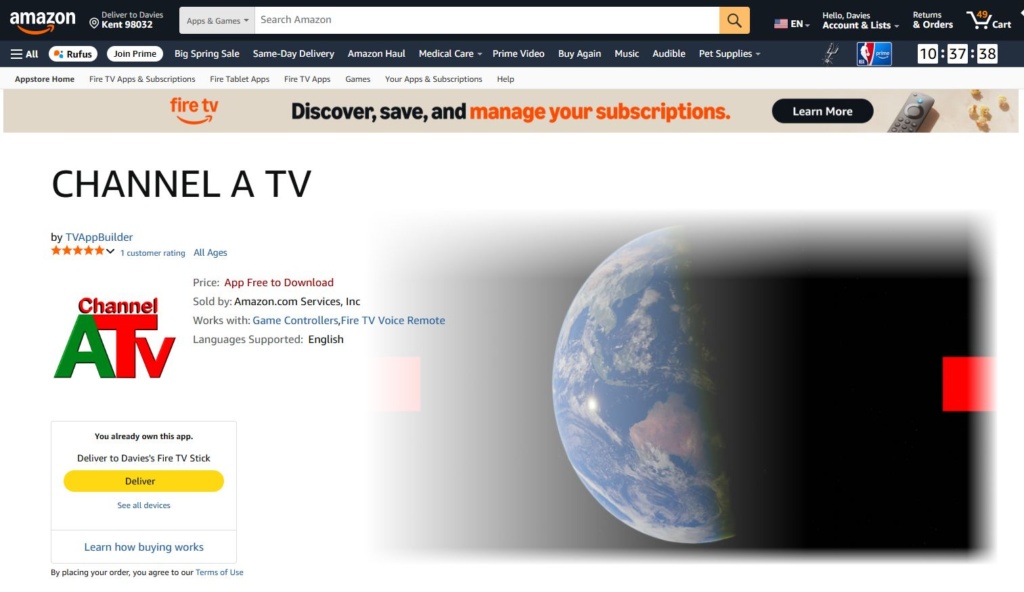Select Fire Tablet Apps tab
Viewport: 1024px width, 592px height.
coord(239,79)
